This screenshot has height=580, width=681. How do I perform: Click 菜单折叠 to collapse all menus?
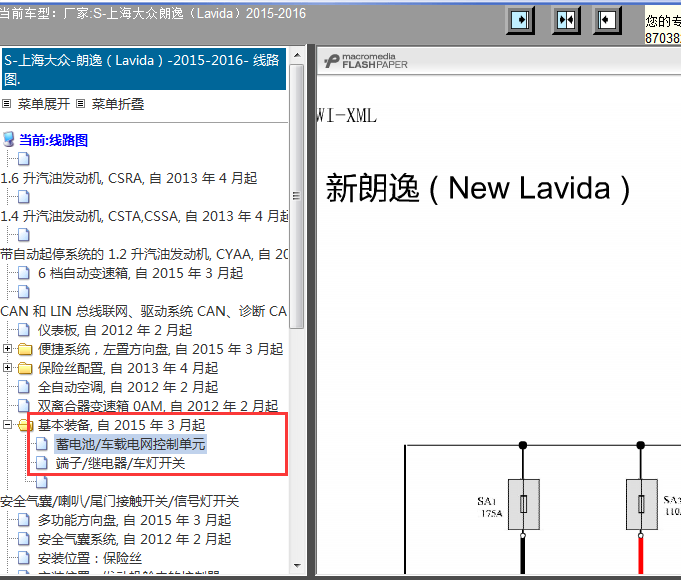pyautogui.click(x=118, y=104)
